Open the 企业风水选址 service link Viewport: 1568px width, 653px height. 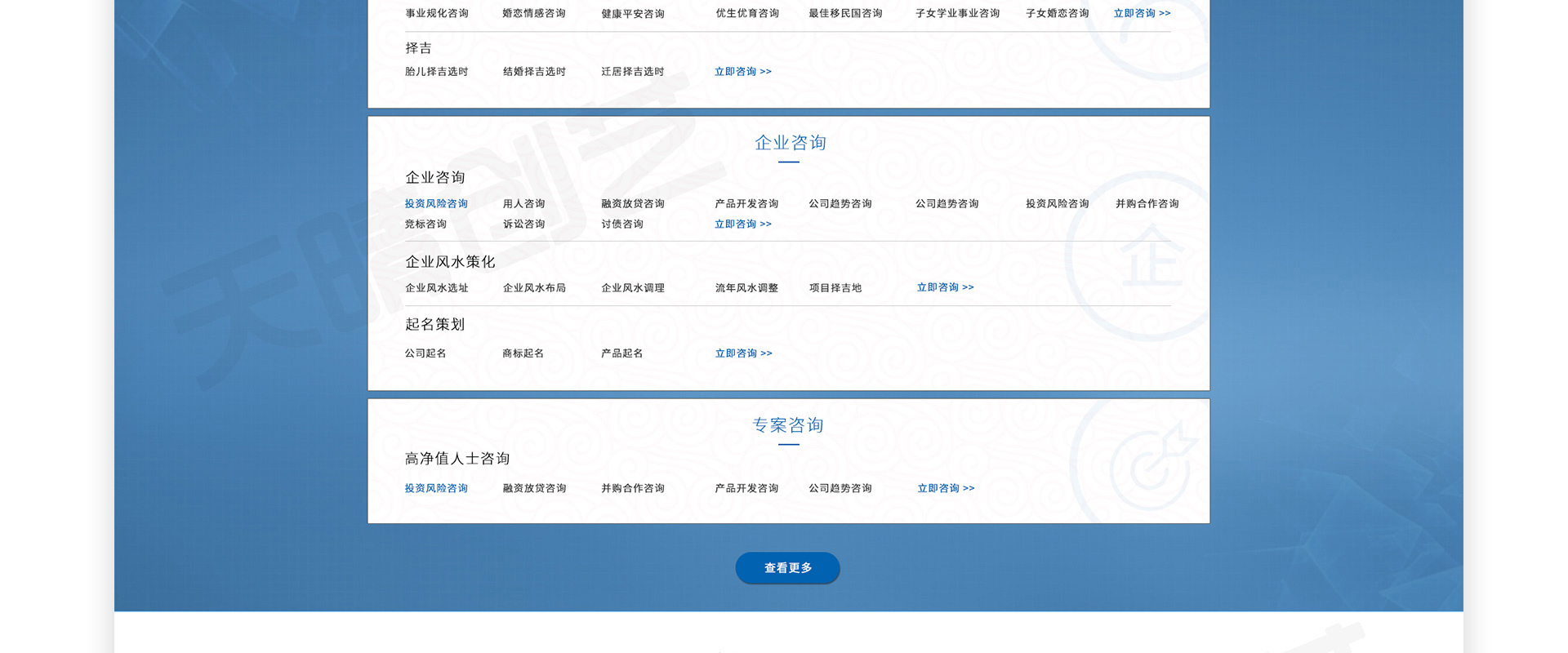click(437, 288)
